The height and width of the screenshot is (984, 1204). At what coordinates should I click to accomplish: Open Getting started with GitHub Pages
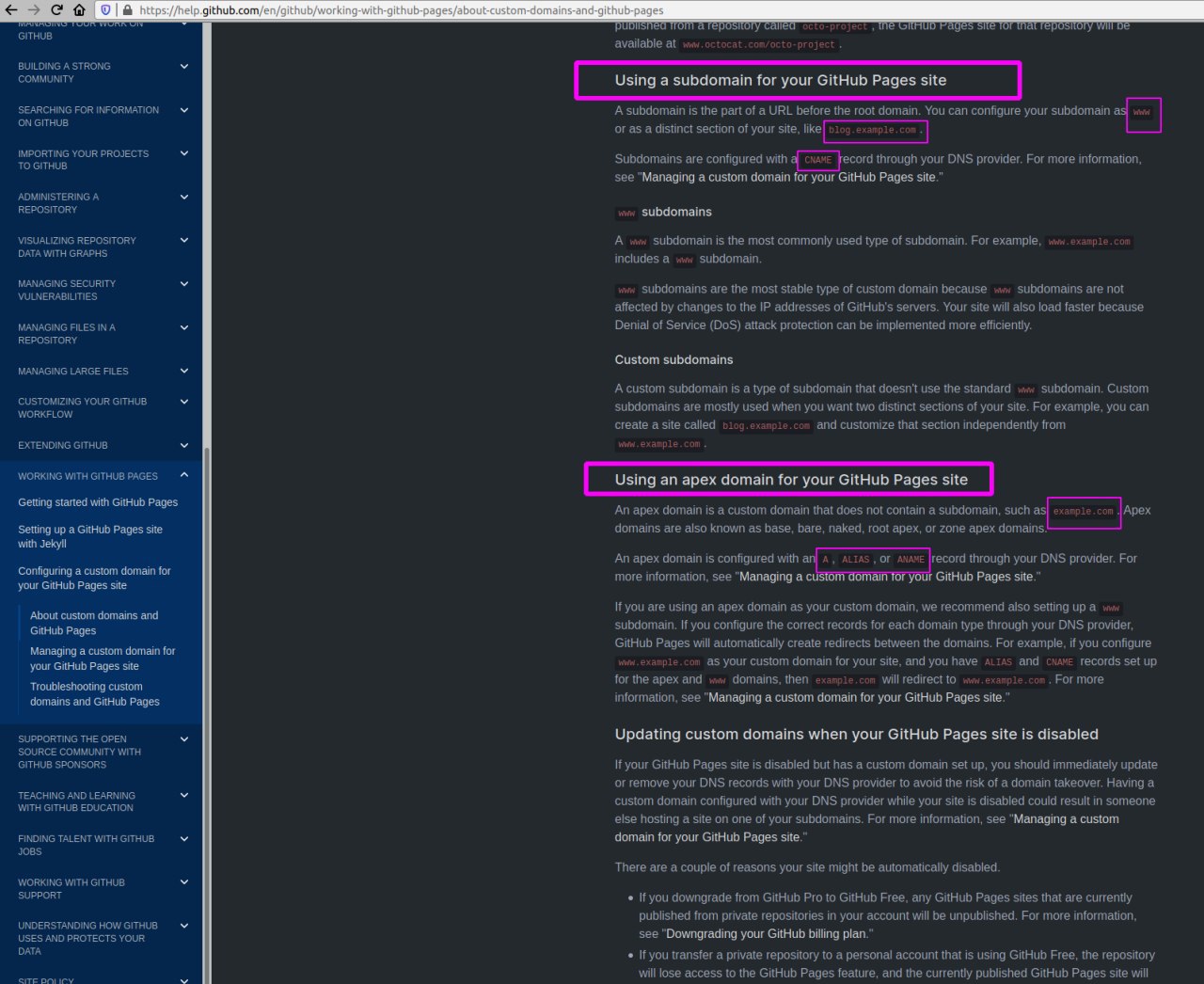[98, 502]
